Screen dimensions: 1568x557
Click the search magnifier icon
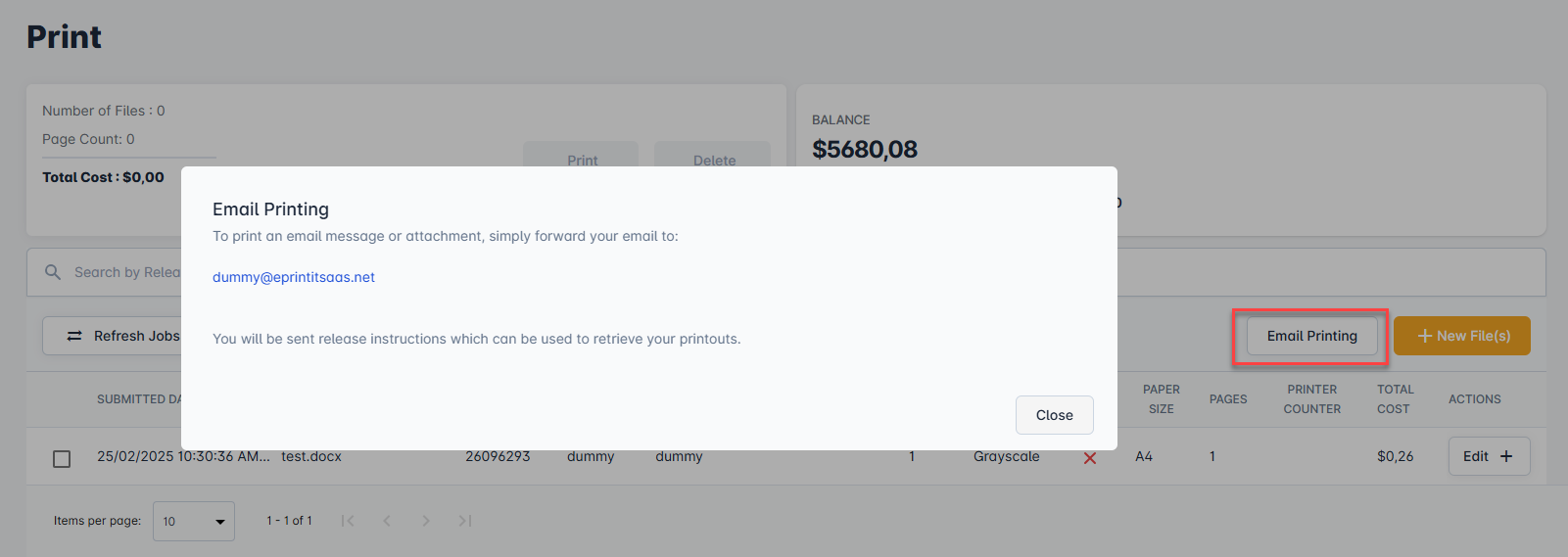[x=53, y=272]
